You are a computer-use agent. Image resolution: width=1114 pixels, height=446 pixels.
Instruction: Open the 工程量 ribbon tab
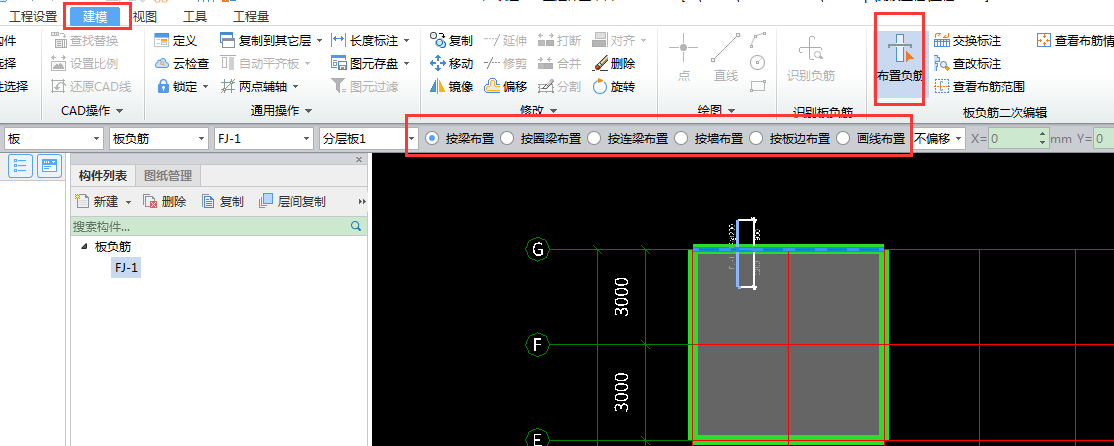coord(251,16)
